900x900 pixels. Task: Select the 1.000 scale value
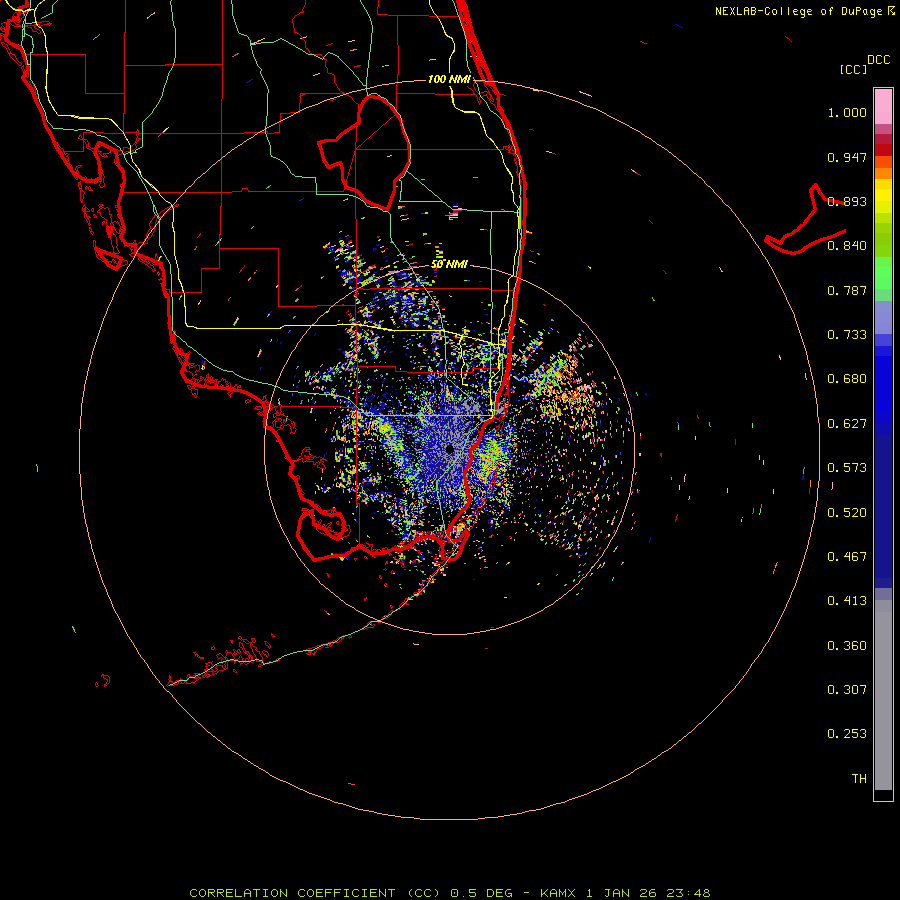pos(847,112)
